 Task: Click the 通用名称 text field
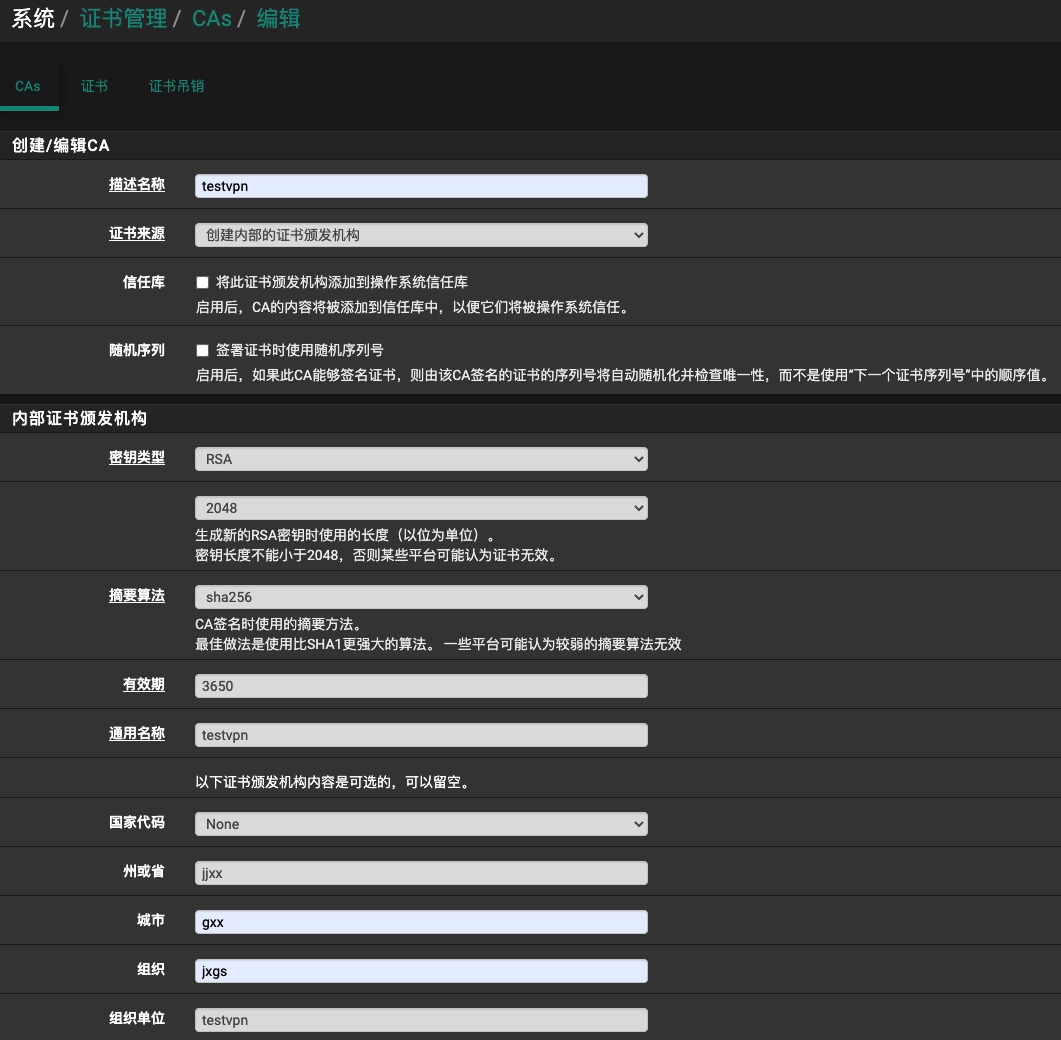coord(421,735)
